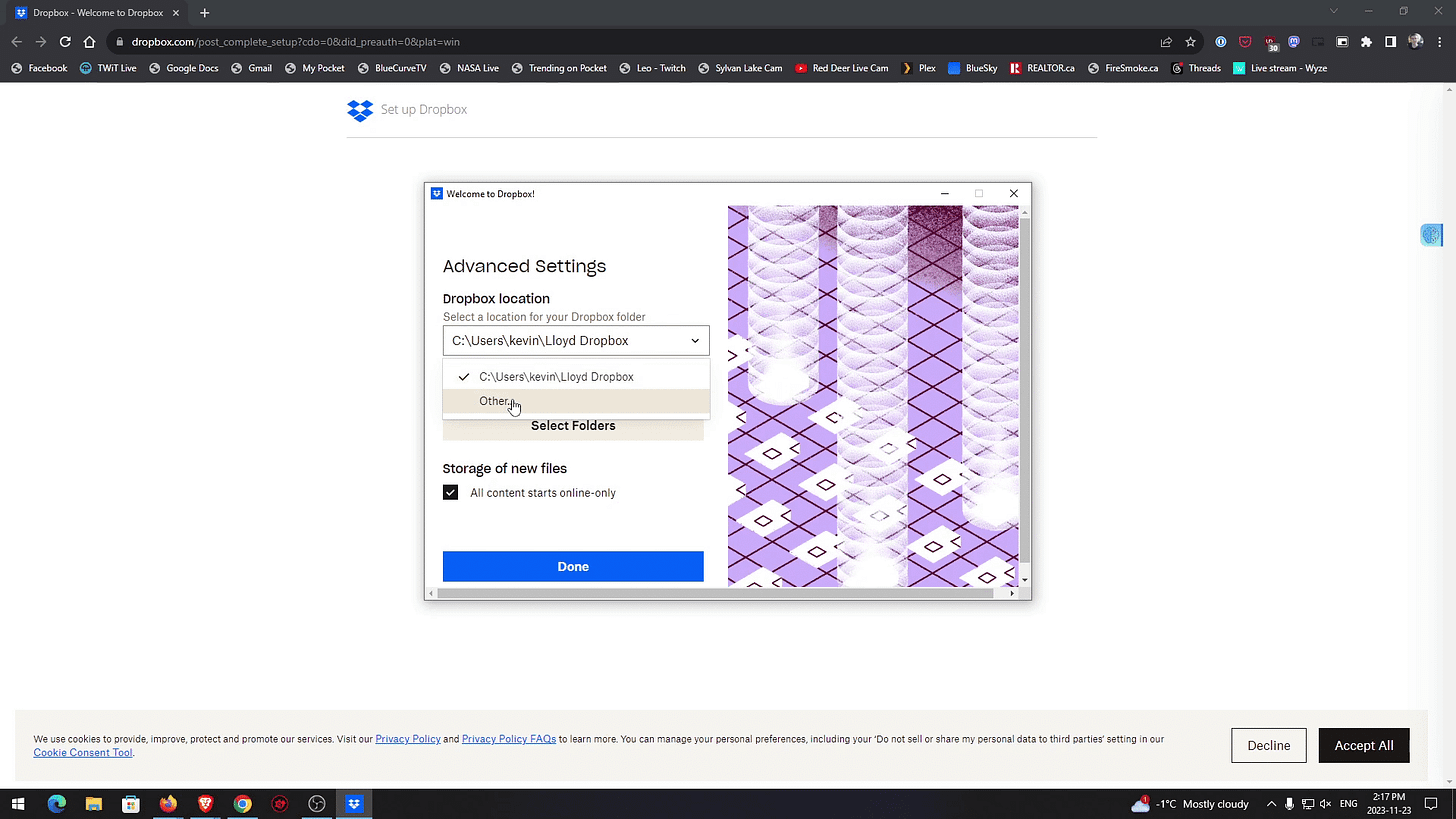Follow the Privacy Policy FAQs link

tap(509, 739)
